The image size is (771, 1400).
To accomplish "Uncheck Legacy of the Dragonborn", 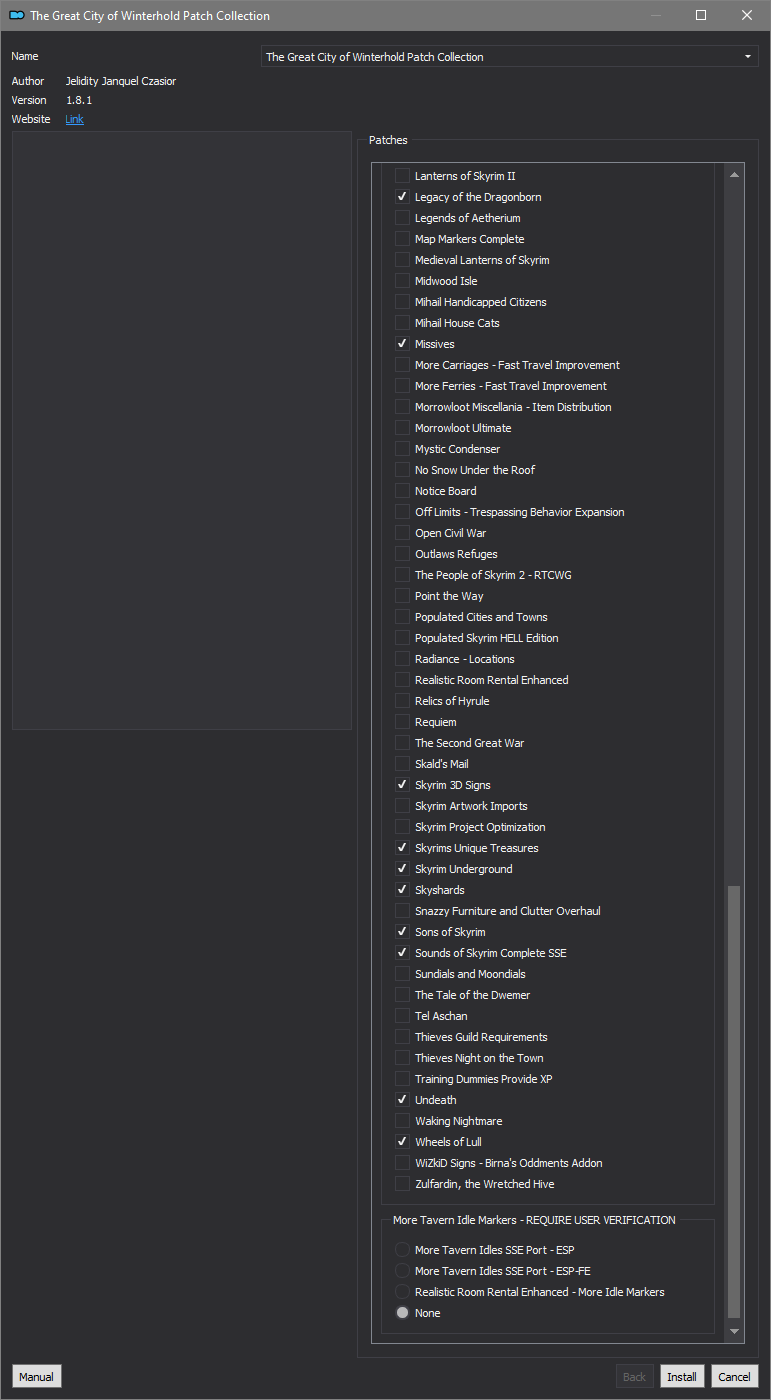I will tap(402, 197).
